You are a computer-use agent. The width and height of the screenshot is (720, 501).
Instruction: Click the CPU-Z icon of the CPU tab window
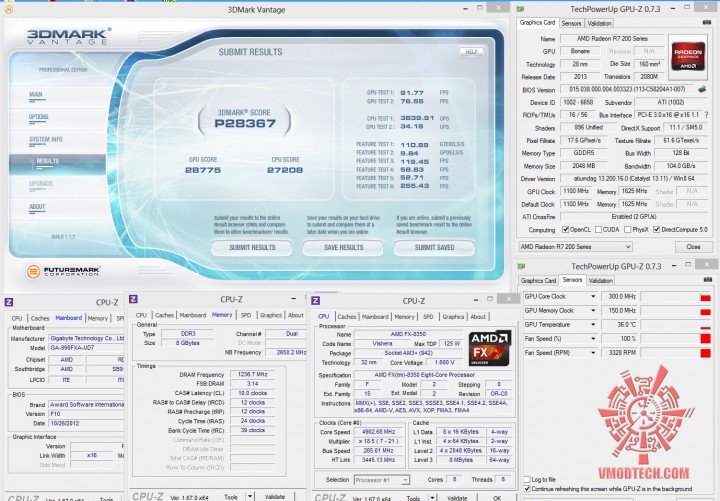tap(315, 300)
